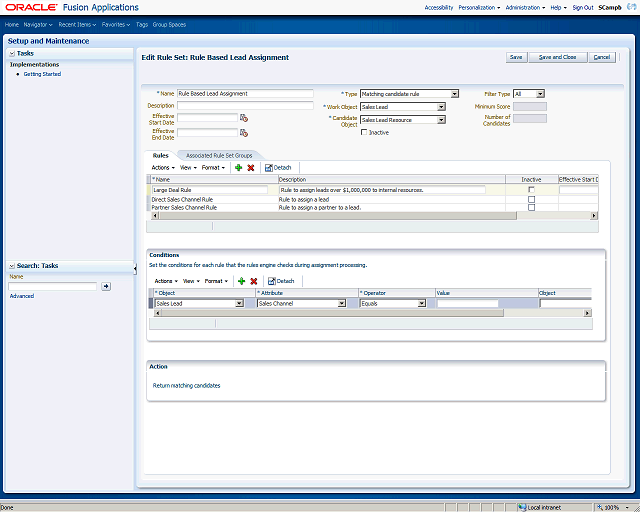Delete the condition with the red X in the Conditions toolbar
The height and width of the screenshot is (512, 640).
(x=253, y=281)
